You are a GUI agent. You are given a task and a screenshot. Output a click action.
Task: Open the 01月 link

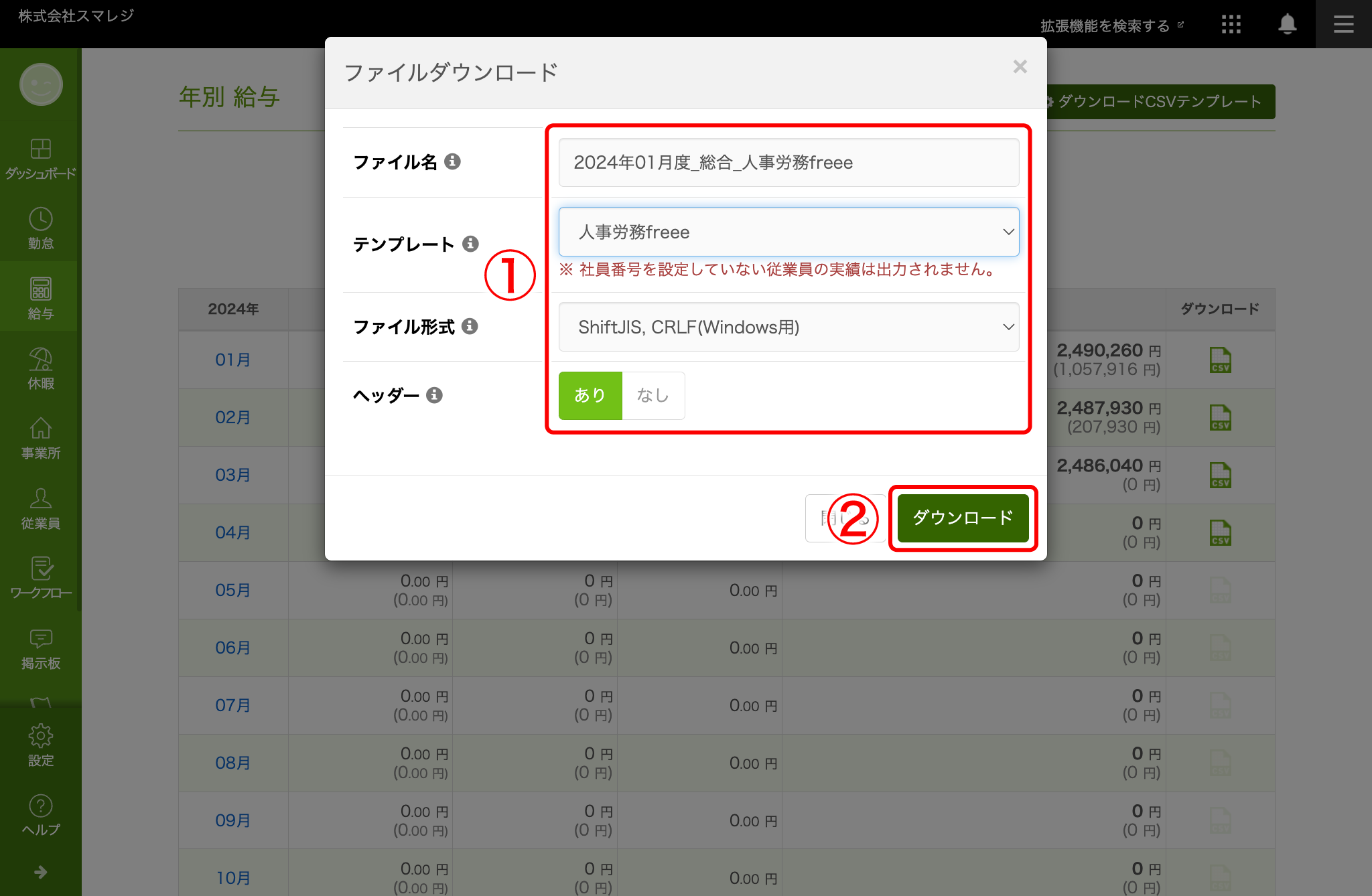(x=233, y=360)
